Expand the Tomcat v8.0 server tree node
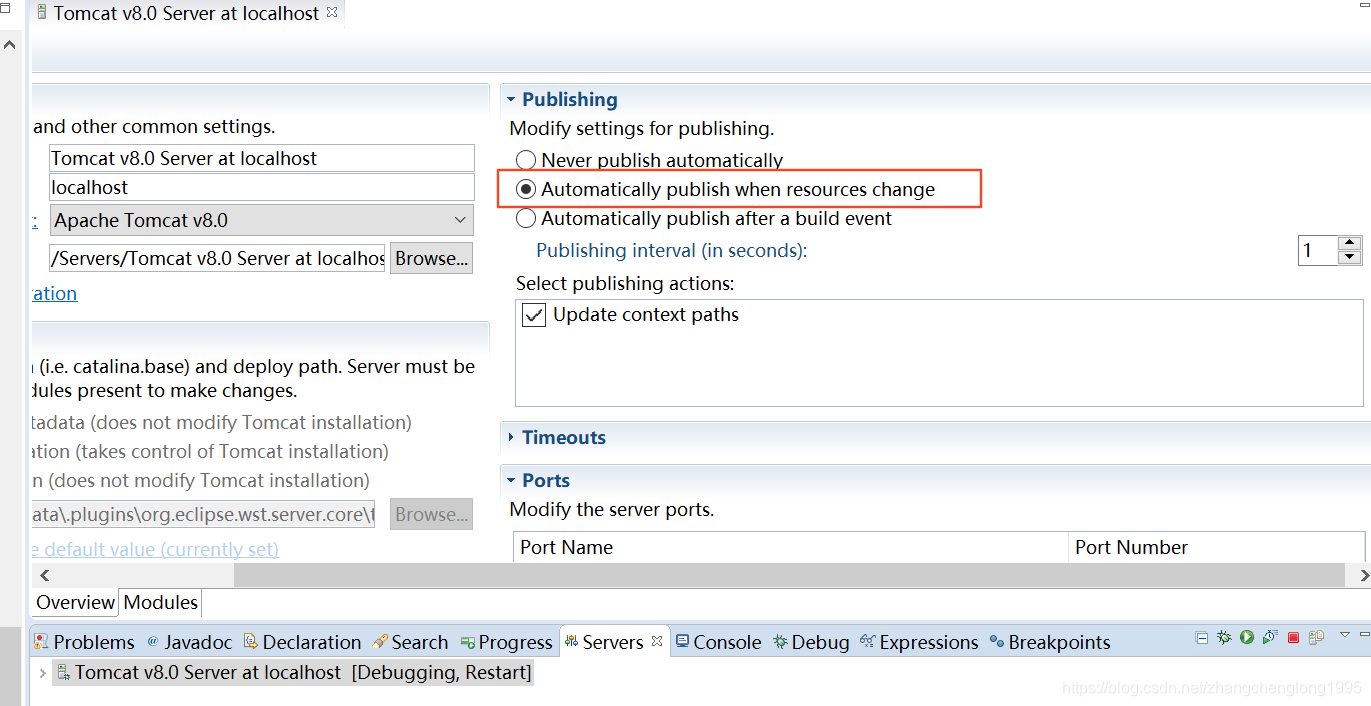This screenshot has width=1371, height=706. [x=43, y=673]
